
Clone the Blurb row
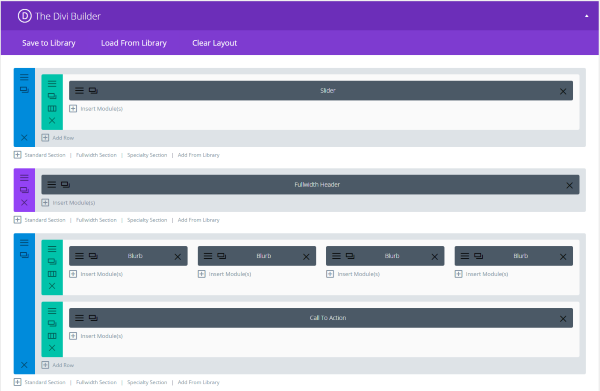(52, 261)
